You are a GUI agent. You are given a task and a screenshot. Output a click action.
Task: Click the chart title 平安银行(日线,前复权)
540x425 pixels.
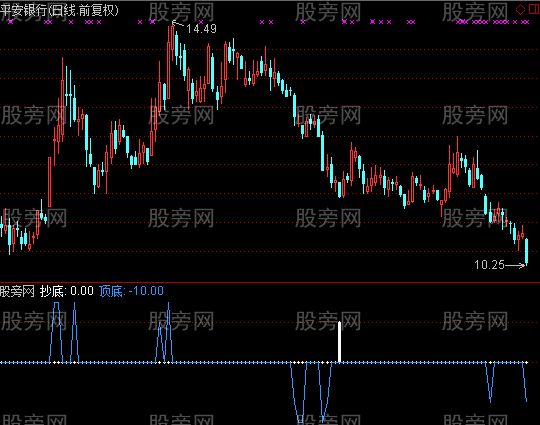pyautogui.click(x=59, y=10)
